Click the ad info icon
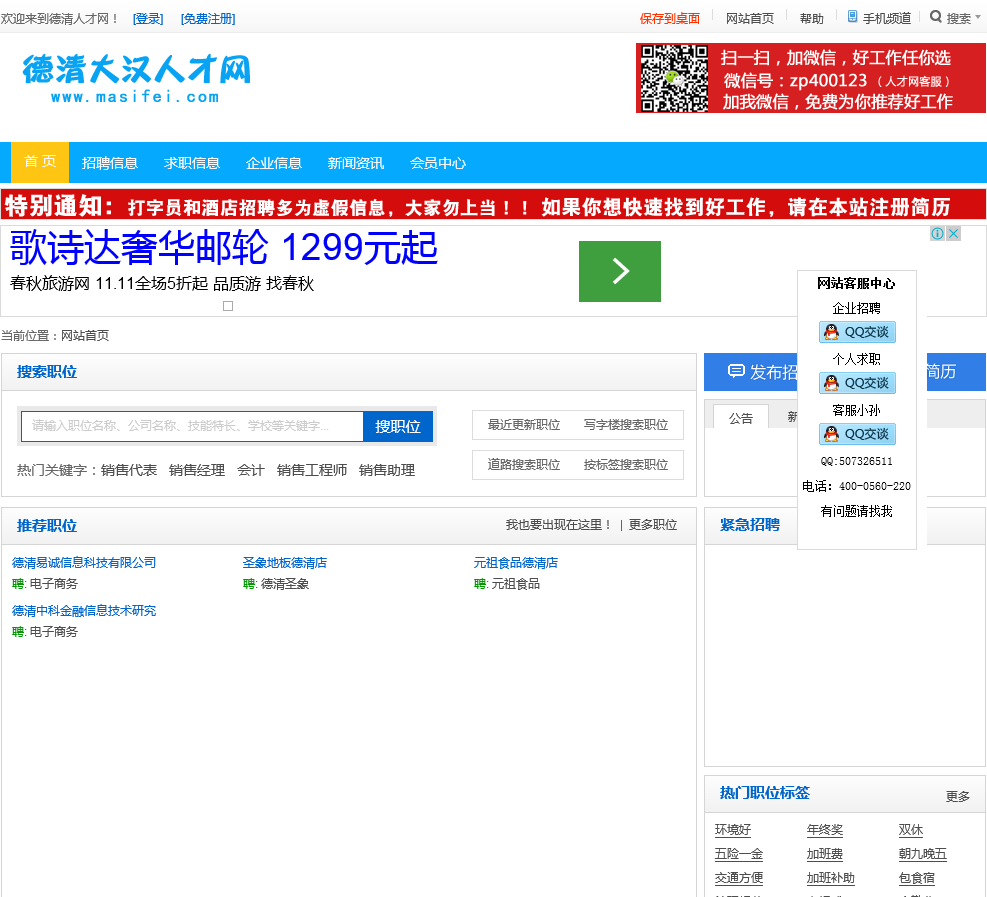Viewport: 987px width, 897px height. [x=937, y=234]
